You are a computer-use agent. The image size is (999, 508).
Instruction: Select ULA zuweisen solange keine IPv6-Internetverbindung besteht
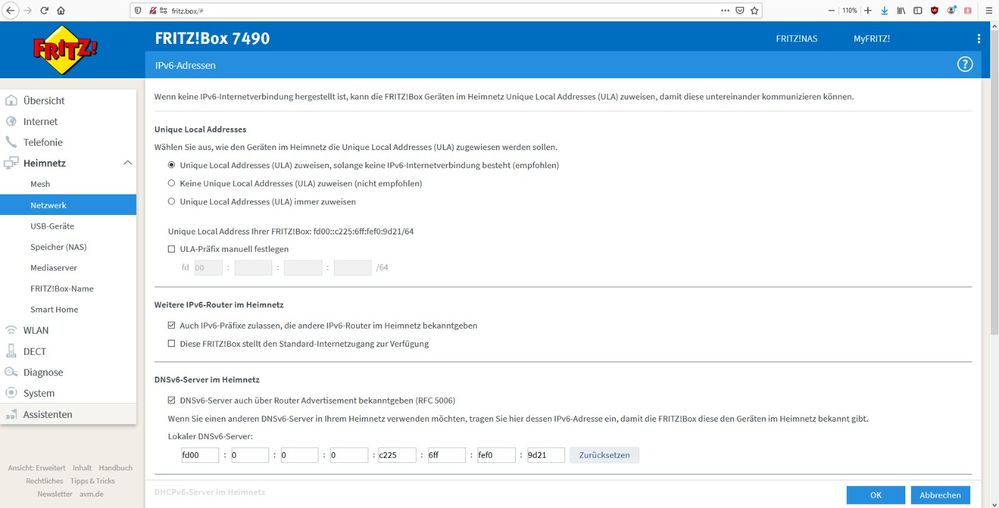[171, 165]
